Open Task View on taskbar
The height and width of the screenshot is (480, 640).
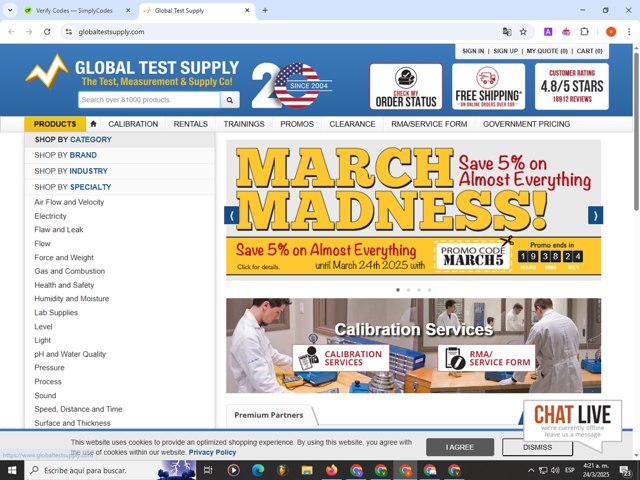[x=208, y=470]
